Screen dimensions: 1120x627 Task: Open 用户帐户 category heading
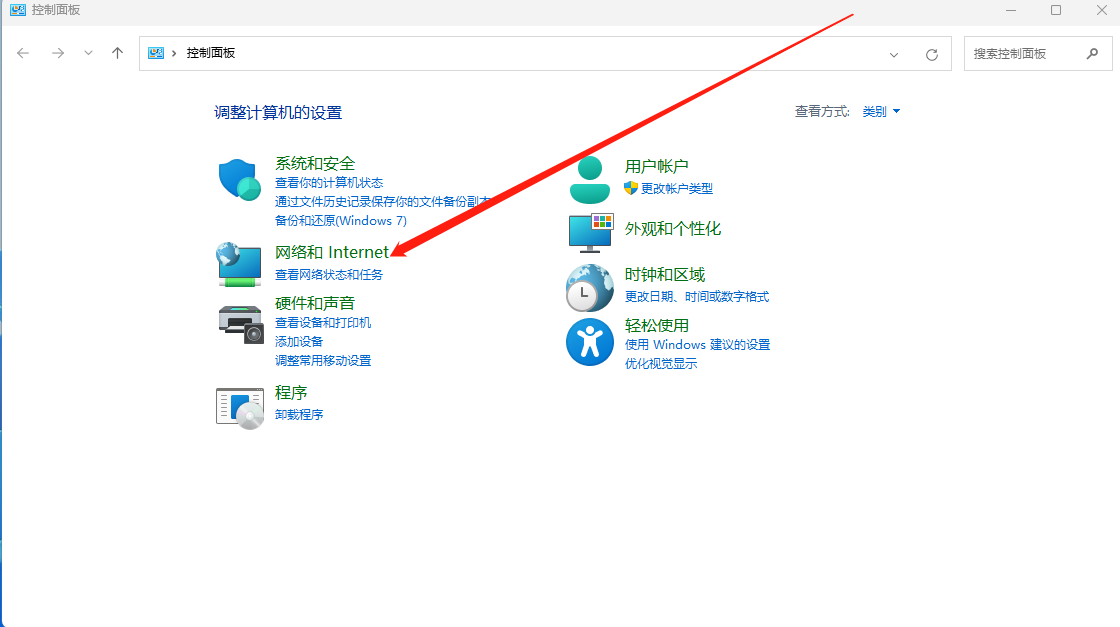tap(656, 166)
